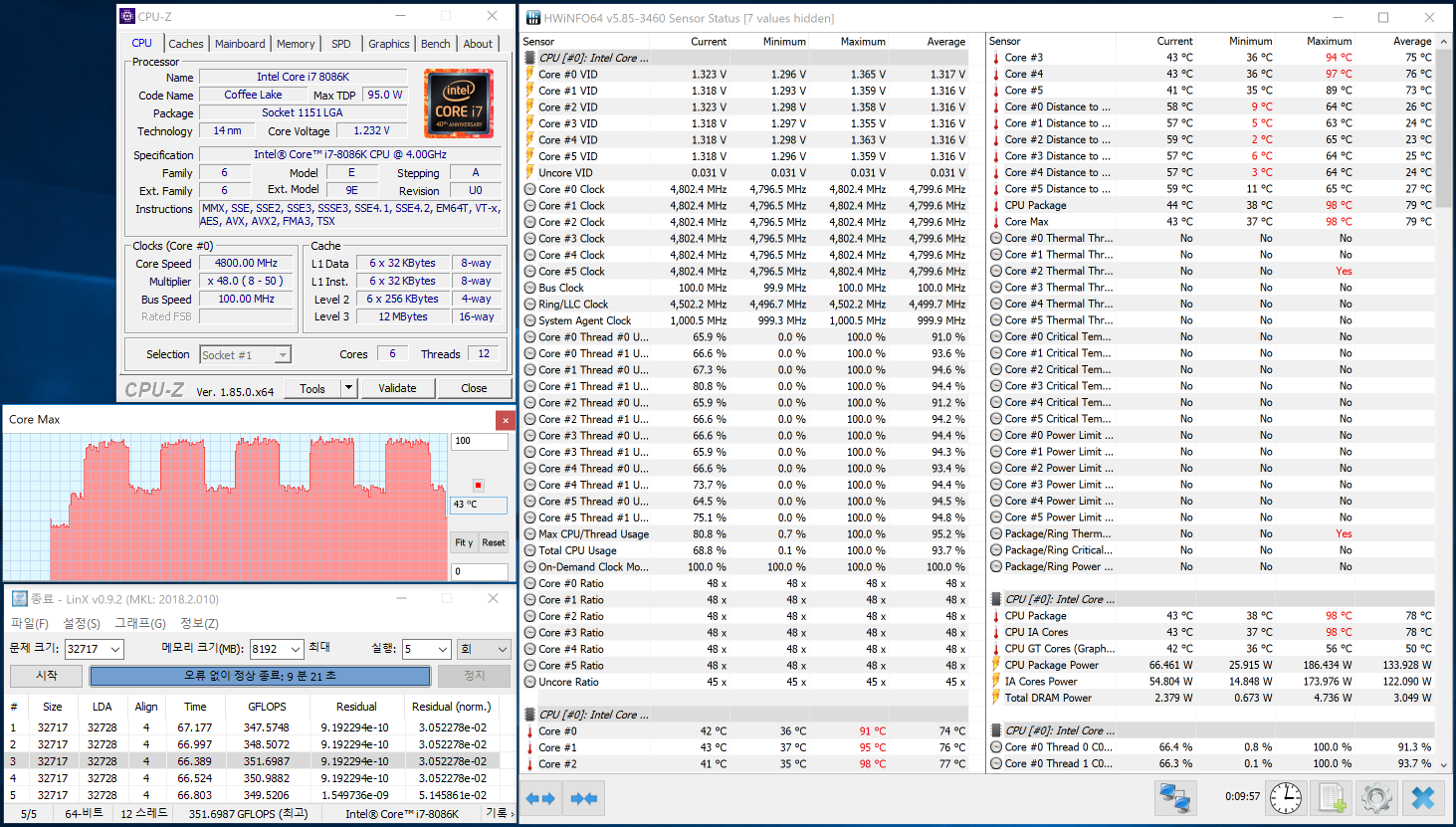
Task: Open the Tools dropdown arrow in CPU-Z
Action: tap(348, 388)
